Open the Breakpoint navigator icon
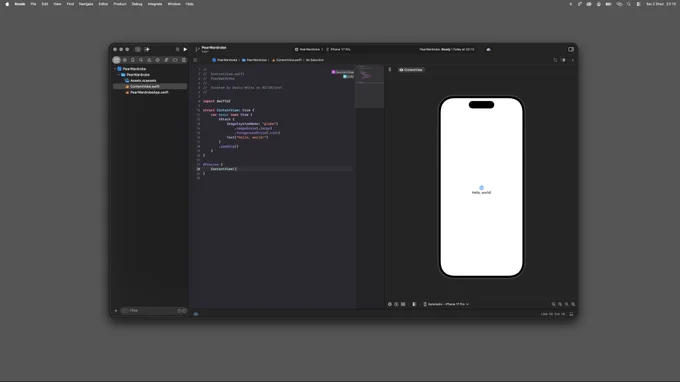Screen dimensions: 680x382 (175, 60)
